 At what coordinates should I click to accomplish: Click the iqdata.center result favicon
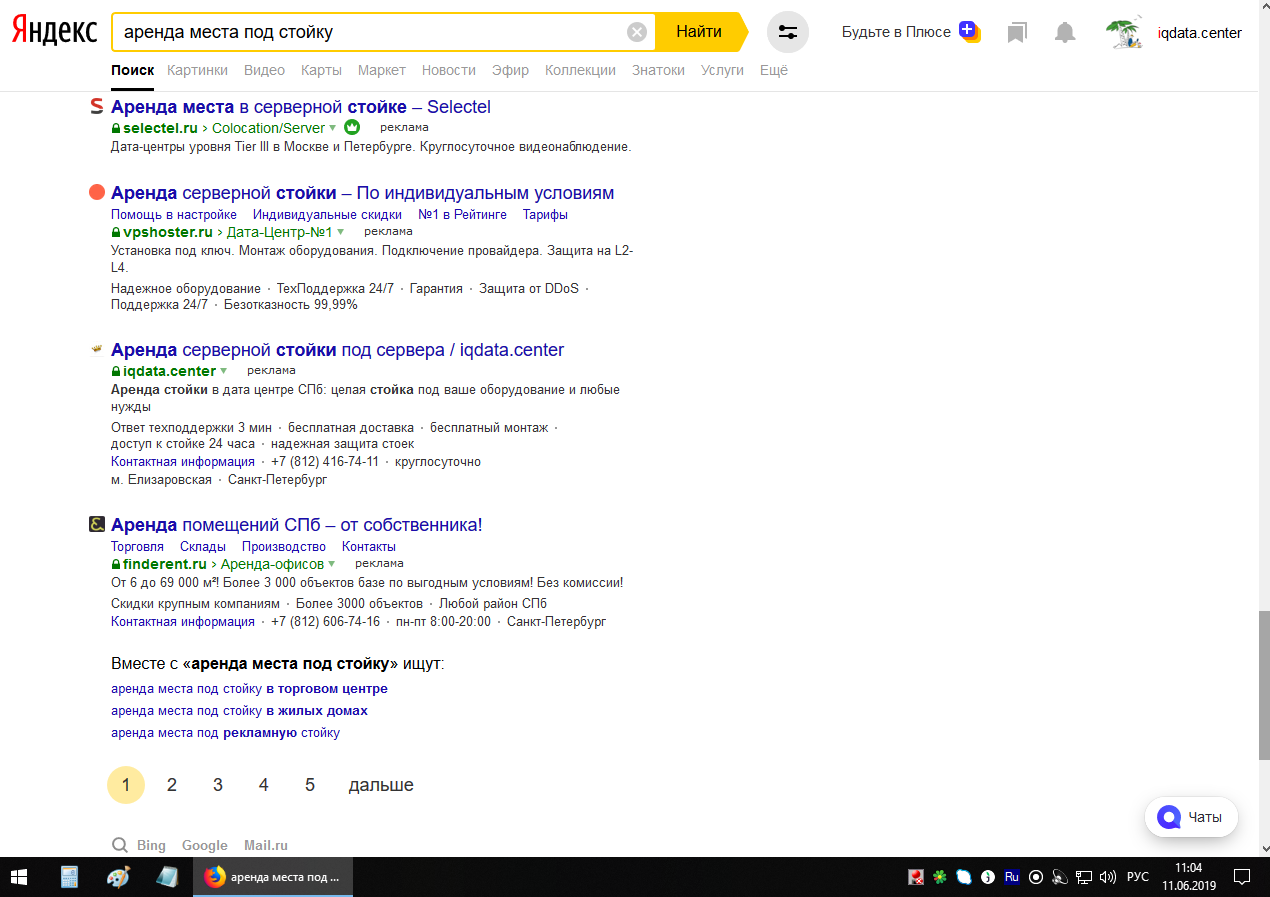[97, 349]
